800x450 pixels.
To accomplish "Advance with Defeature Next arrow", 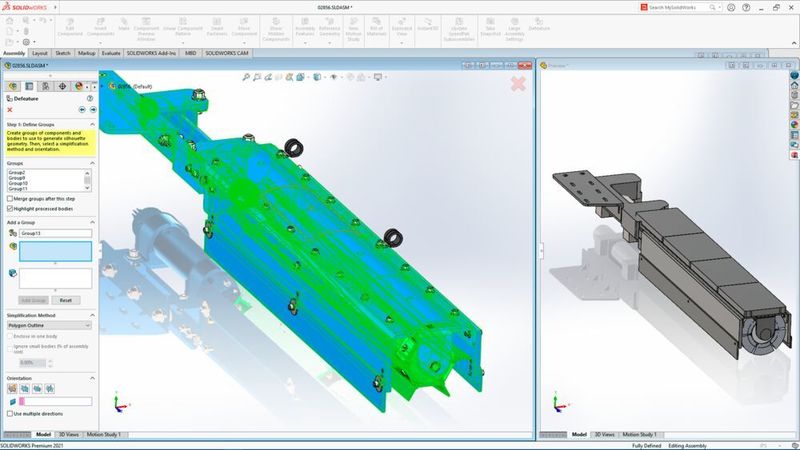I will click(x=93, y=110).
